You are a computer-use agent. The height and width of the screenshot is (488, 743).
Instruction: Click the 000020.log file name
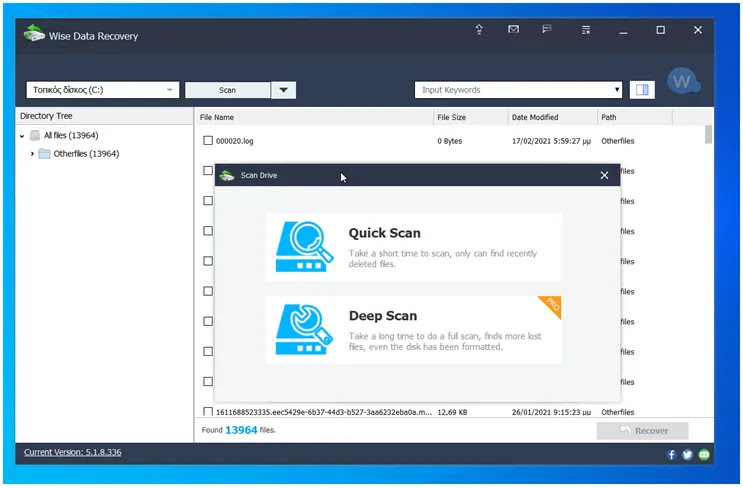pyautogui.click(x=235, y=141)
